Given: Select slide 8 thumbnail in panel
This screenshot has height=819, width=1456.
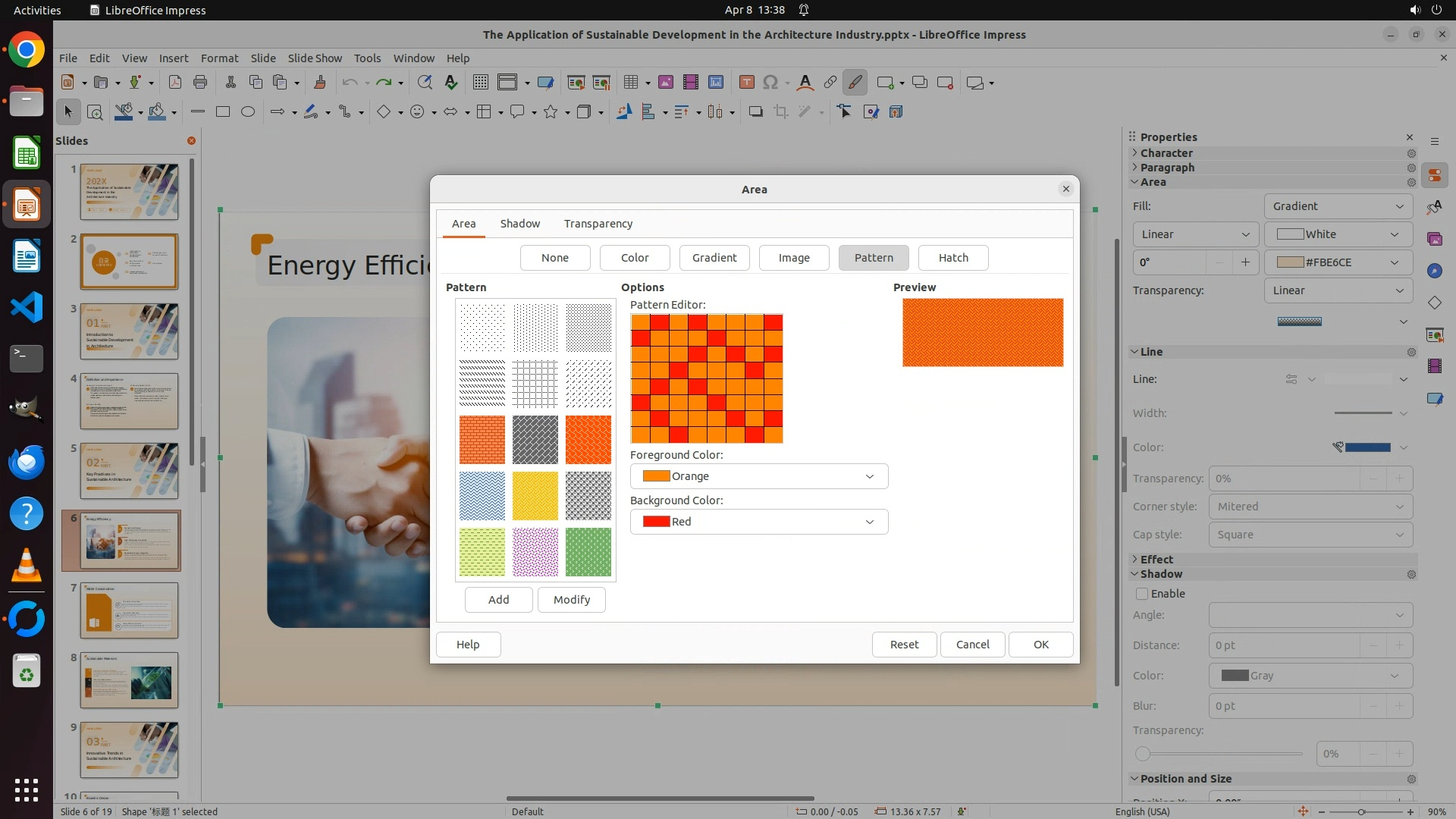Looking at the screenshot, I should [x=130, y=680].
